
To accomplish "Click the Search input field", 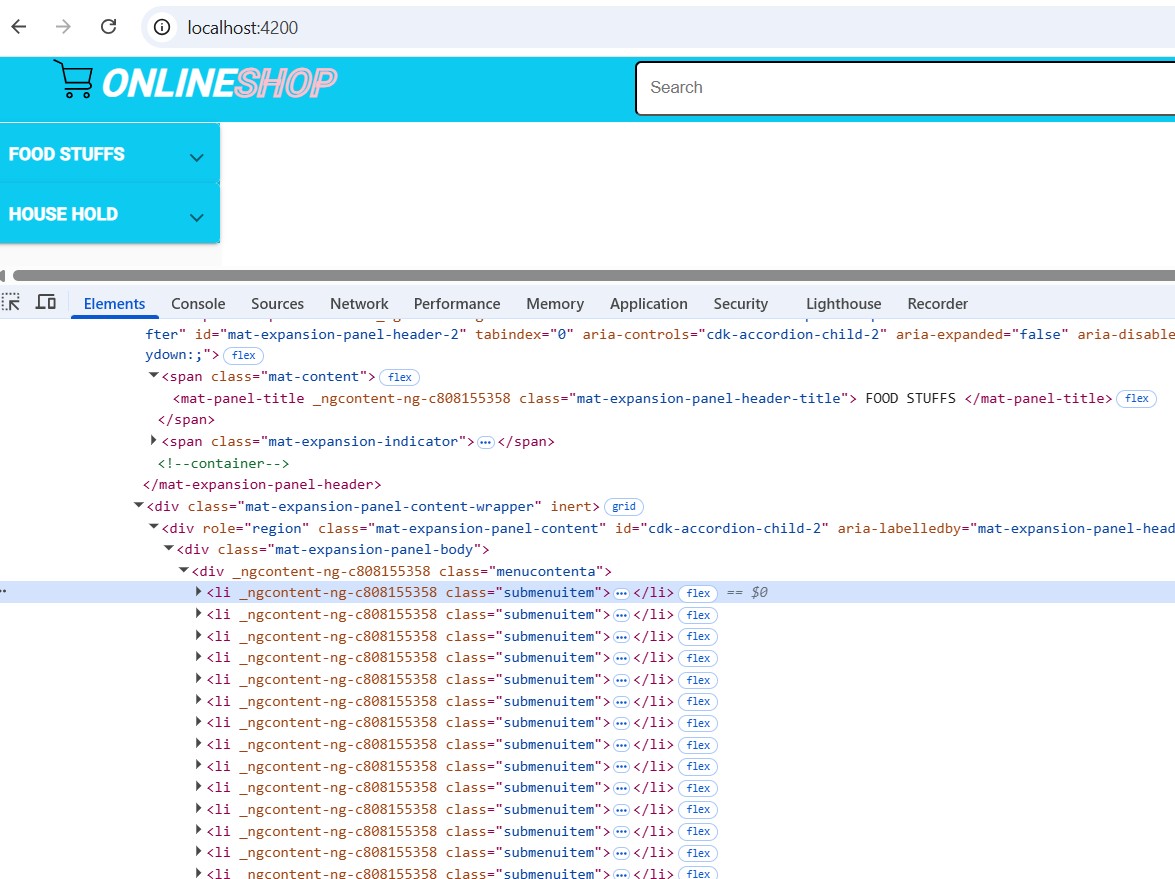I will pyautogui.click(x=905, y=88).
